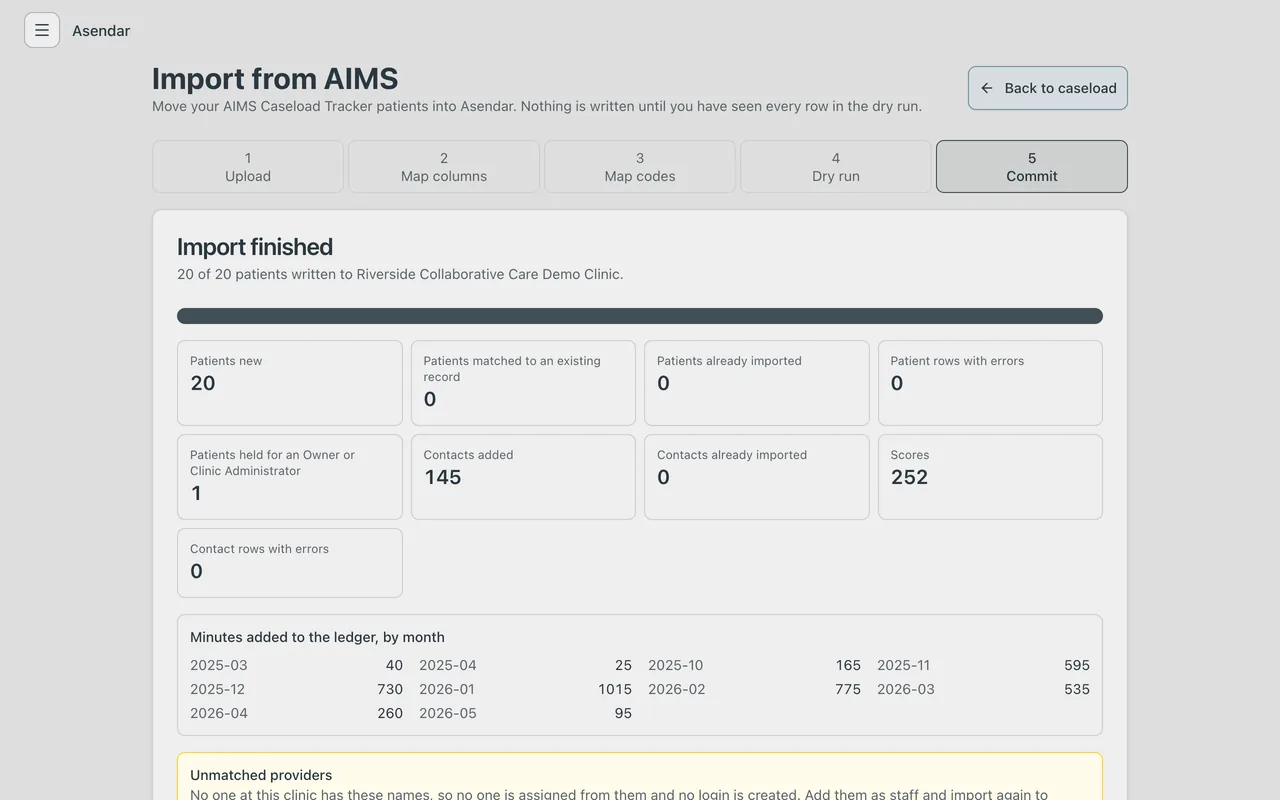Open the hamburger menu button
The image size is (1280, 800).
point(42,30)
